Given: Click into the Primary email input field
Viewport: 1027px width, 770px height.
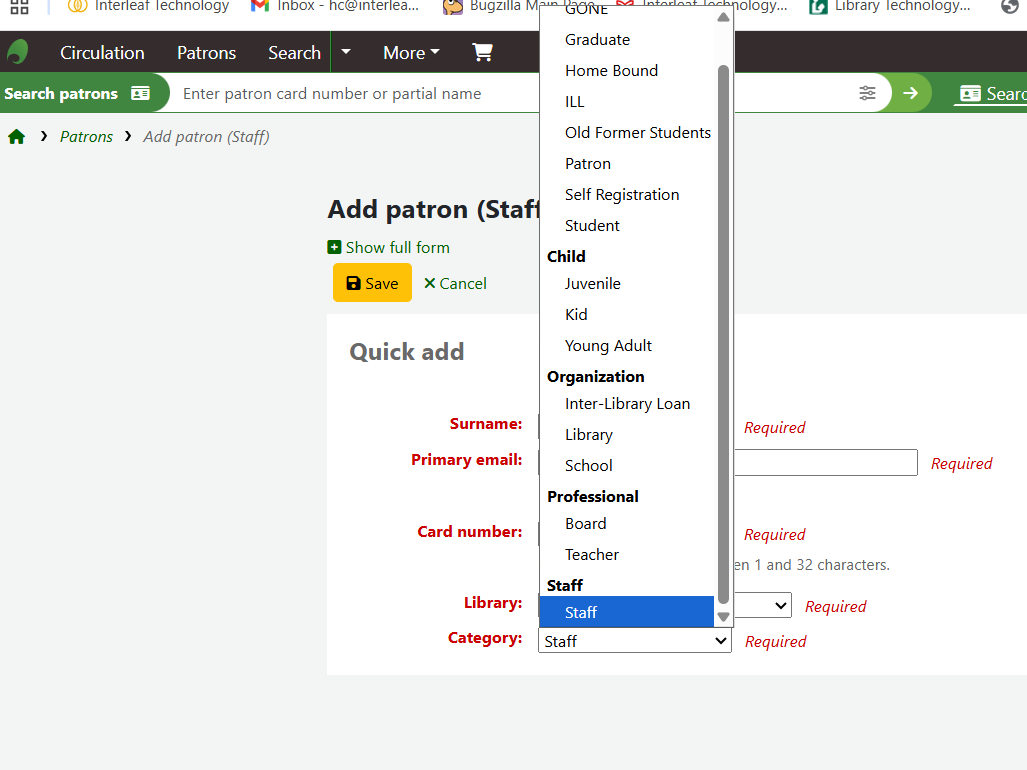Looking at the screenshot, I should pyautogui.click(x=825, y=462).
